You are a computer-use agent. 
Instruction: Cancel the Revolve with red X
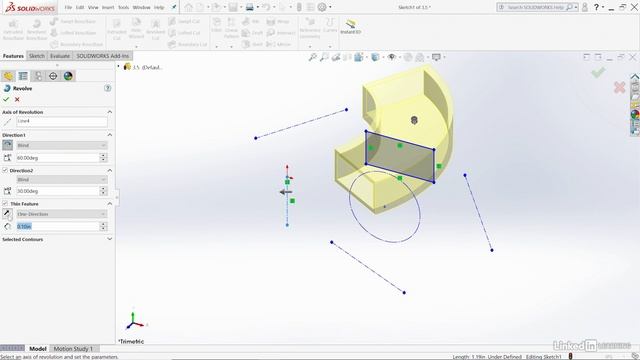coord(17,99)
